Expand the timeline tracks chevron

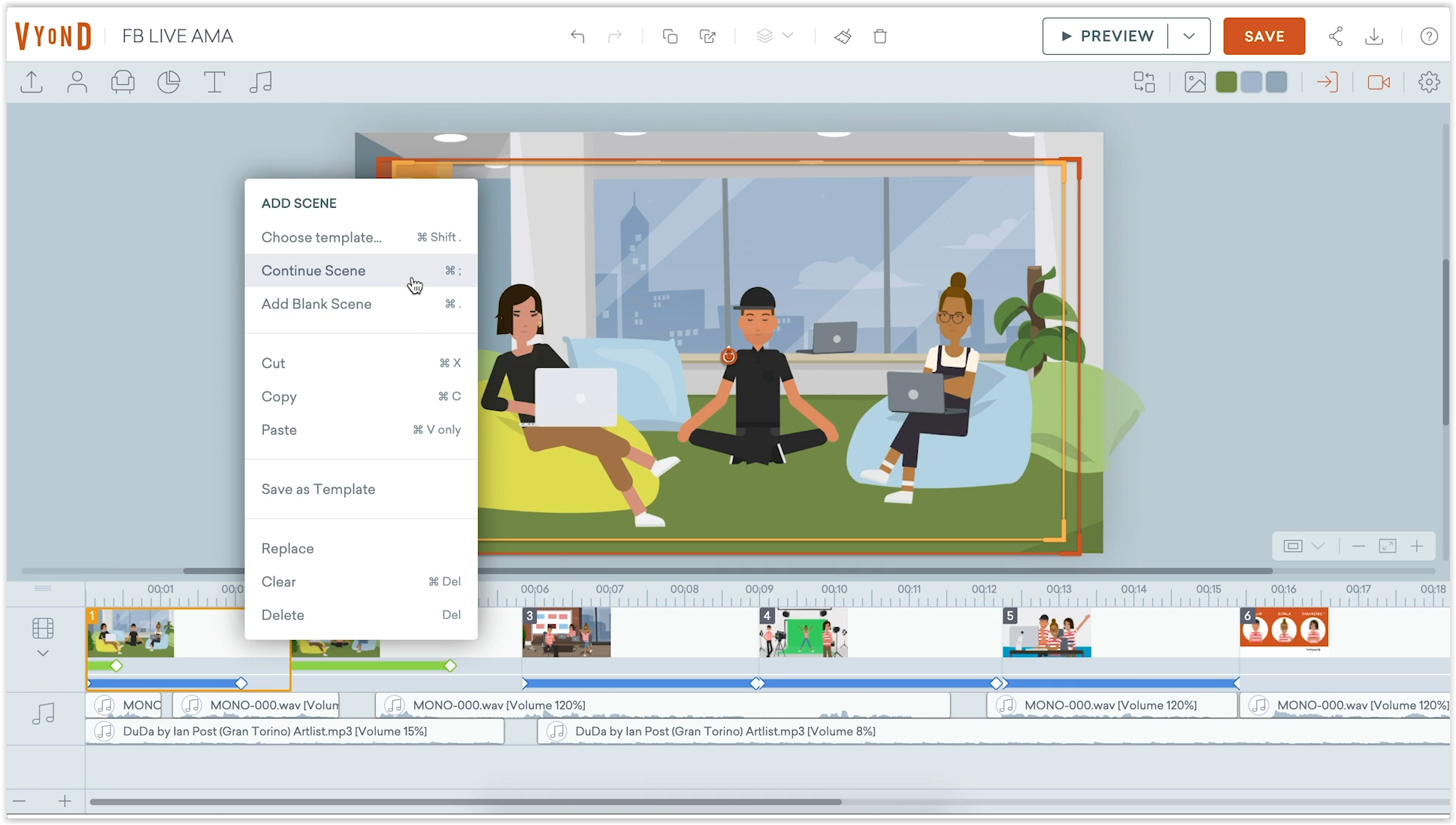click(43, 653)
